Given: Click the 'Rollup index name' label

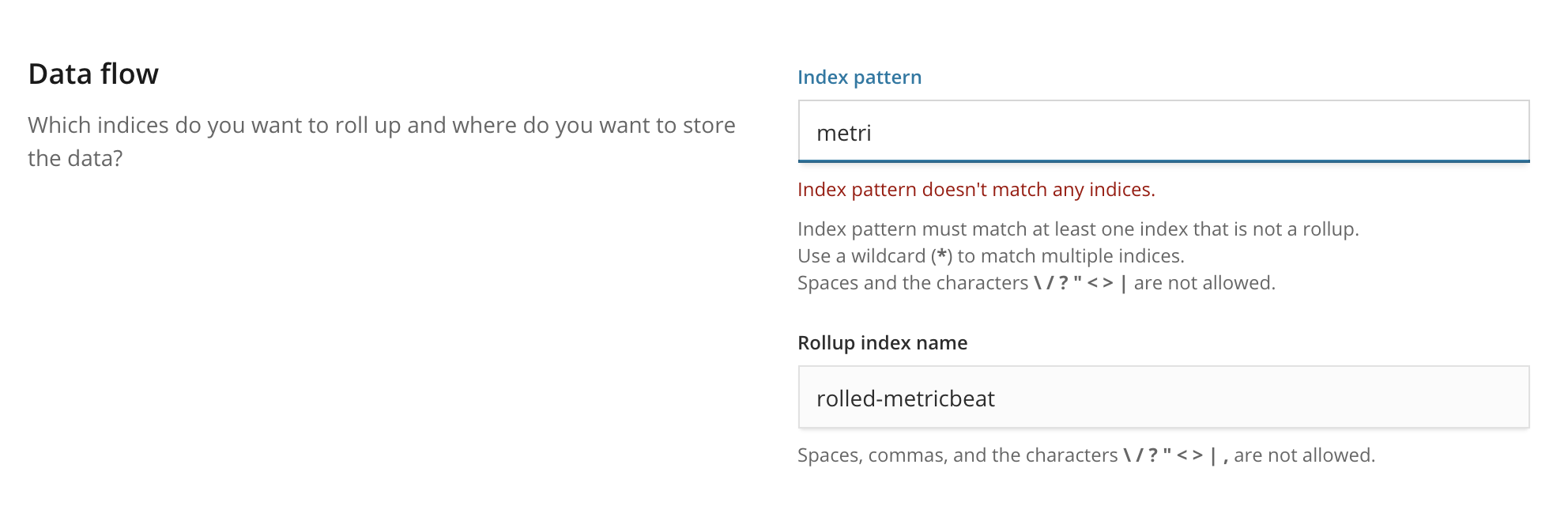Looking at the screenshot, I should pos(883,342).
